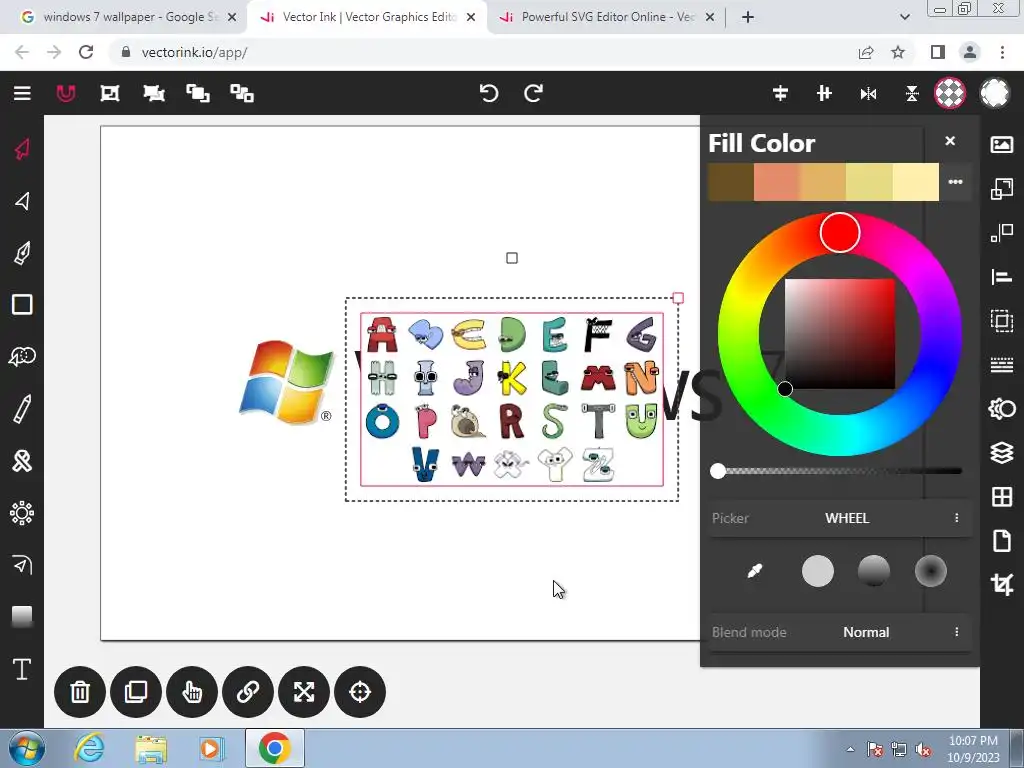Flip selection vertically

point(912,94)
